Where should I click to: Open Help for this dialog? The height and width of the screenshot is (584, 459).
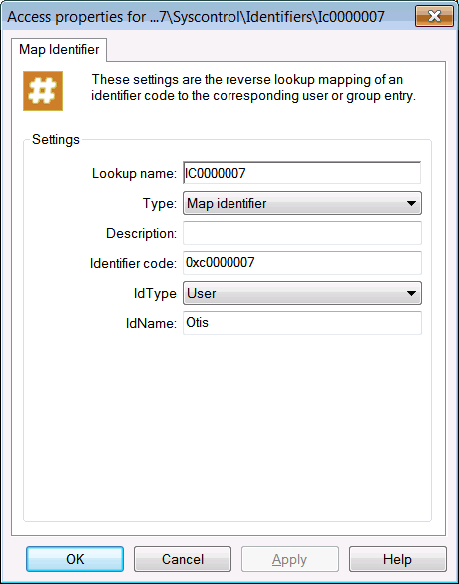pyautogui.click(x=398, y=559)
